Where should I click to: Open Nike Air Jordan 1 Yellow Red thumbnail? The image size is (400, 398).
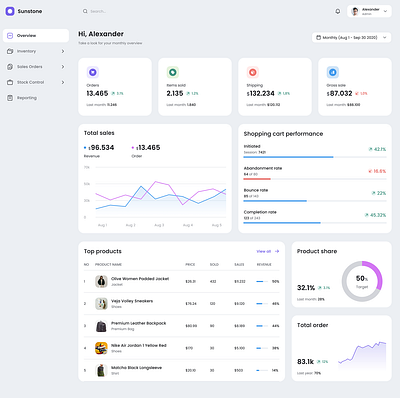[101, 348]
